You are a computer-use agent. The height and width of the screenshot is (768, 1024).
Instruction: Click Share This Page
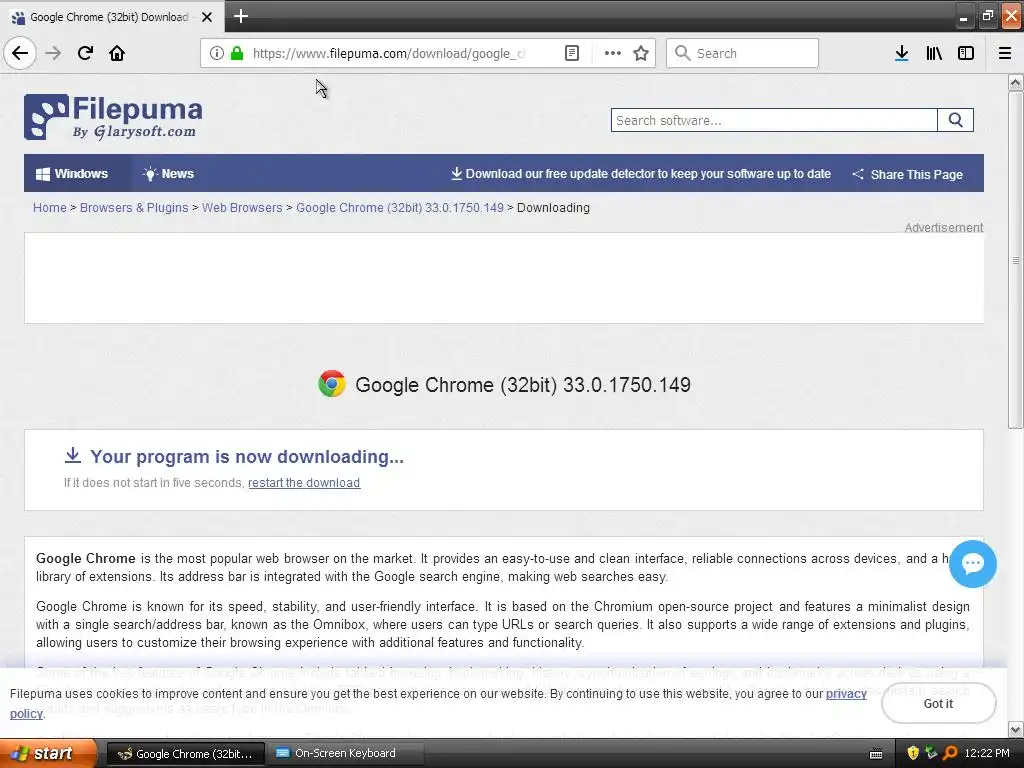(908, 174)
